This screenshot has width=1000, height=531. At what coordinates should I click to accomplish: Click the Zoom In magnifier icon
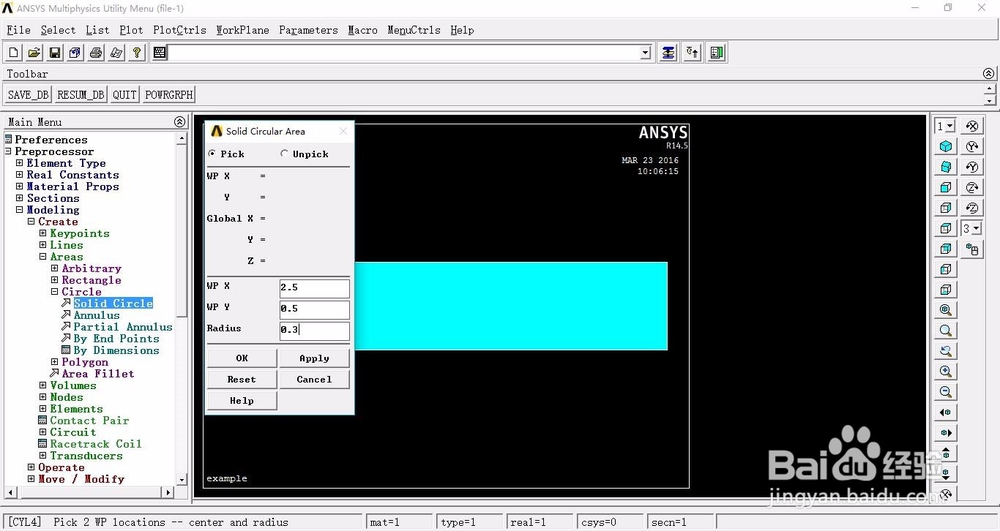point(945,371)
